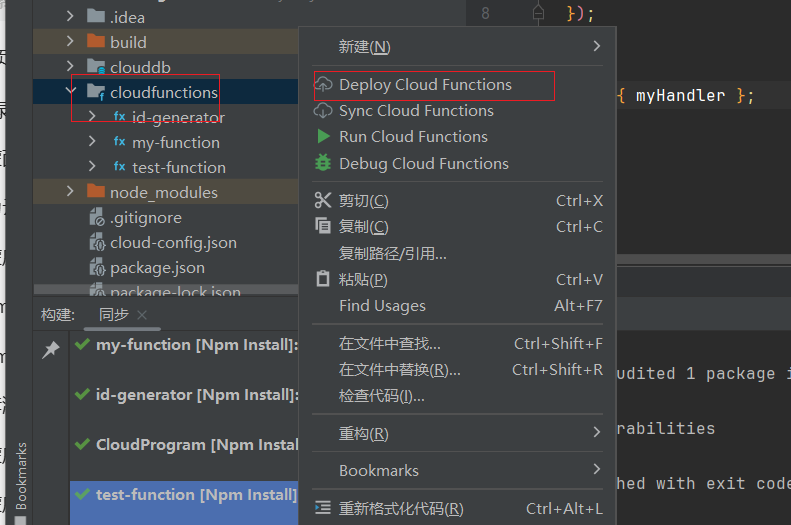Screen dimensions: 791x525
Task: Click green check icon of my-function build
Action: [82, 344]
